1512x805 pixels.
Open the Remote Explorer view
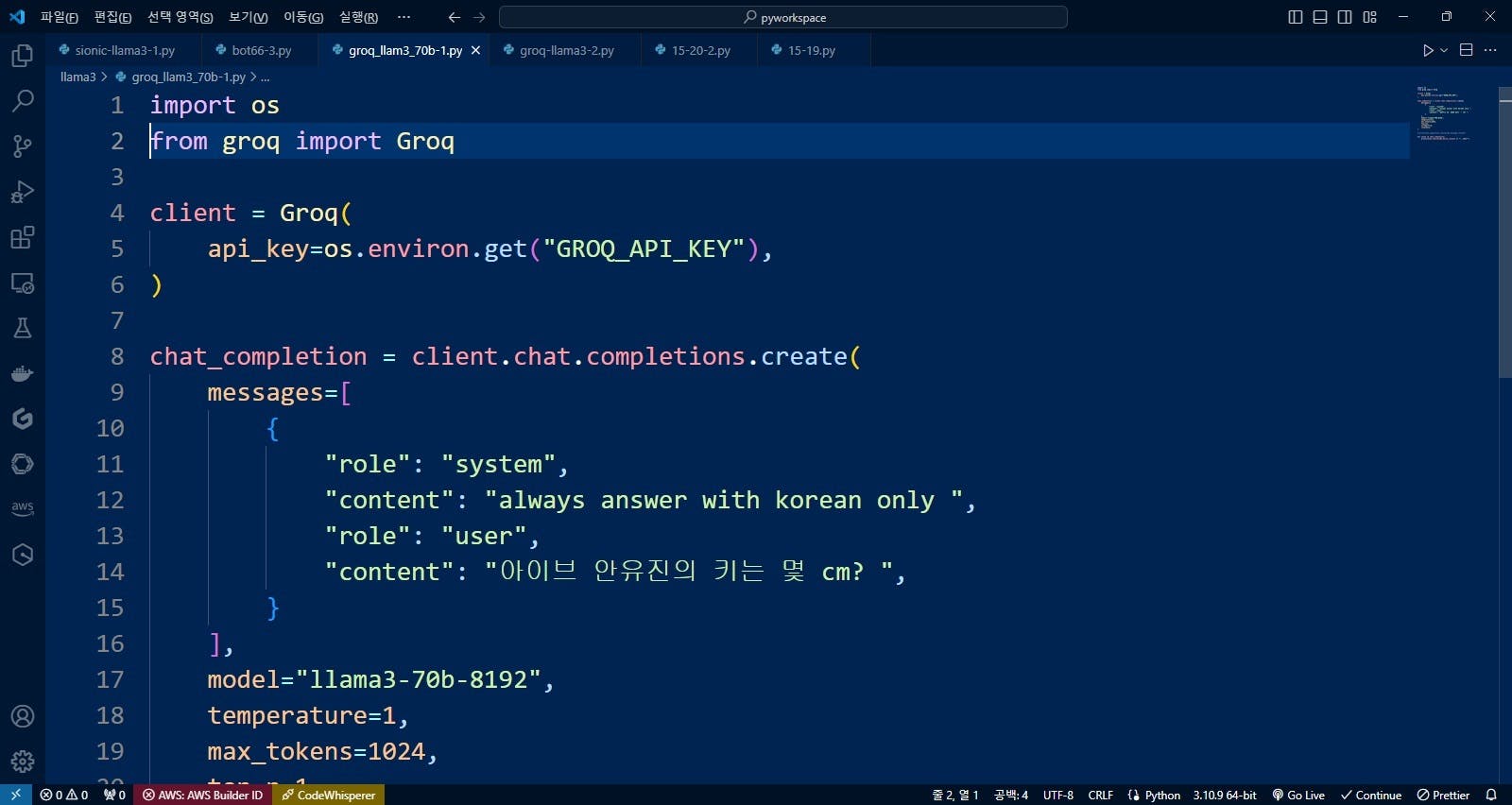pyautogui.click(x=23, y=283)
